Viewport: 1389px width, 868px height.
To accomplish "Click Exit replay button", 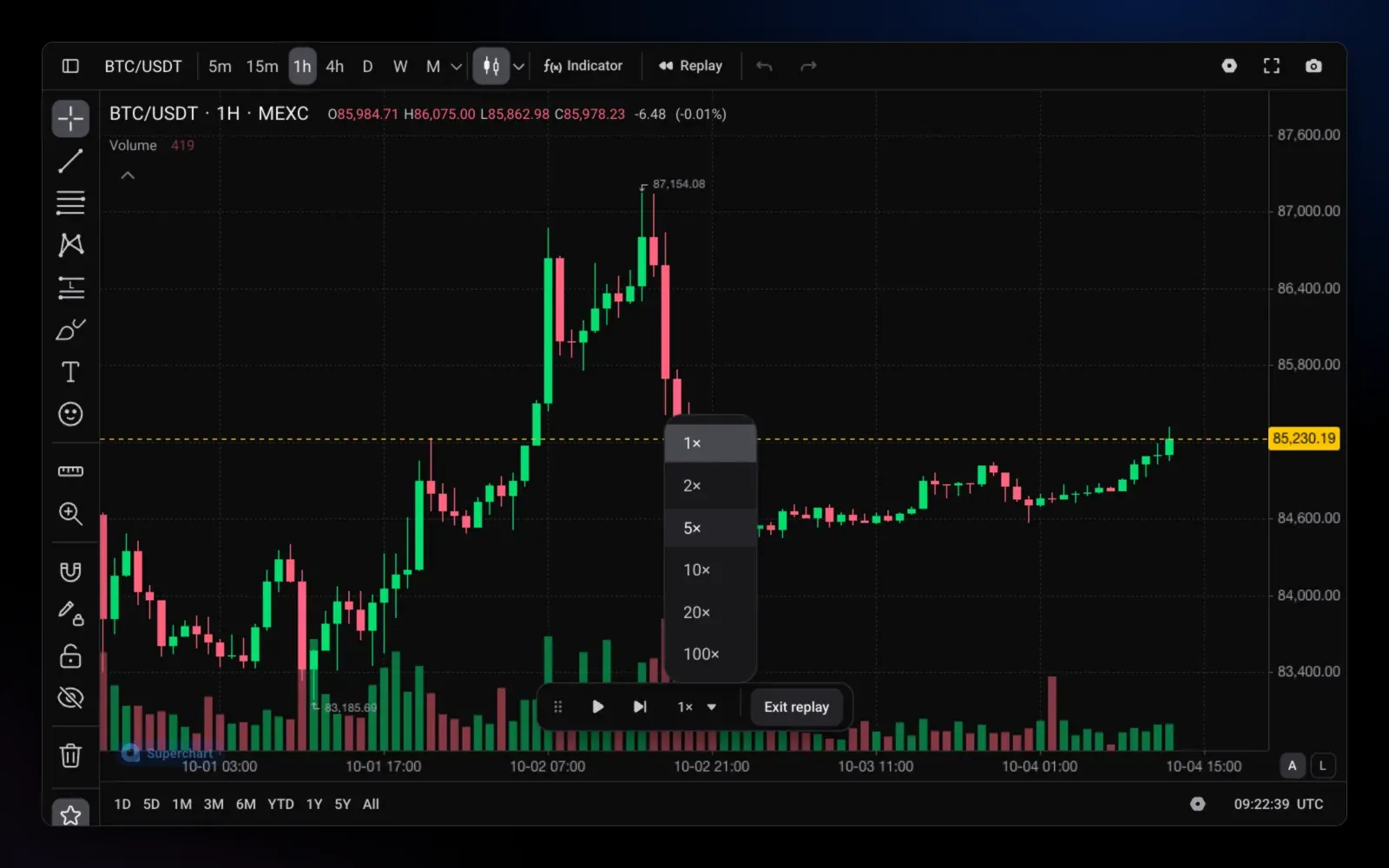I will click(796, 707).
